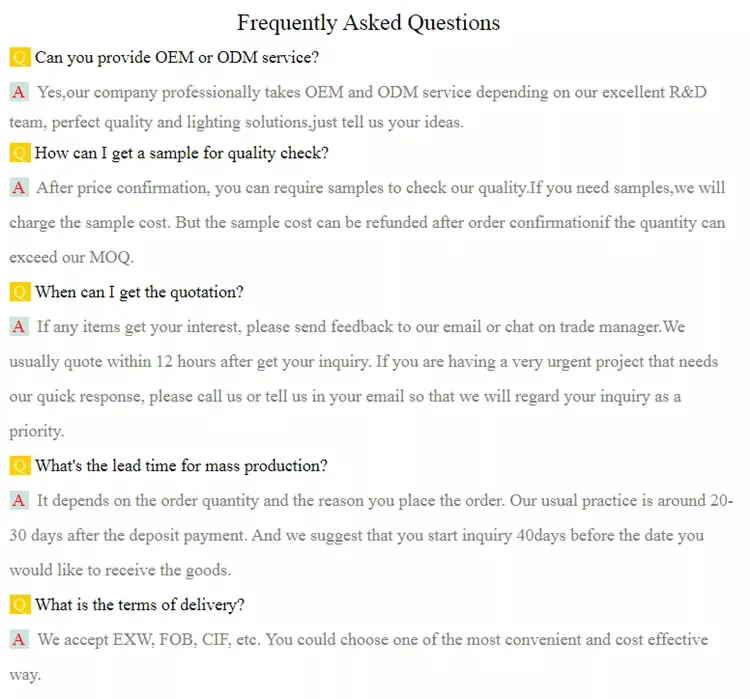The height and width of the screenshot is (699, 750).
Task: Click the A icon before "If any items"
Action: pyautogui.click(x=19, y=327)
